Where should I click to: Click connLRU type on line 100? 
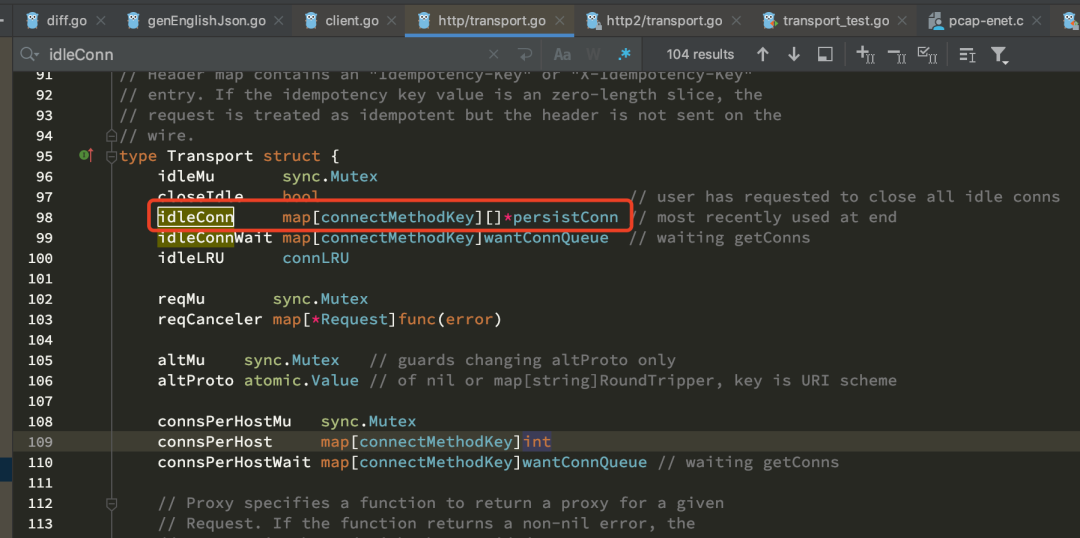pyautogui.click(x=315, y=259)
